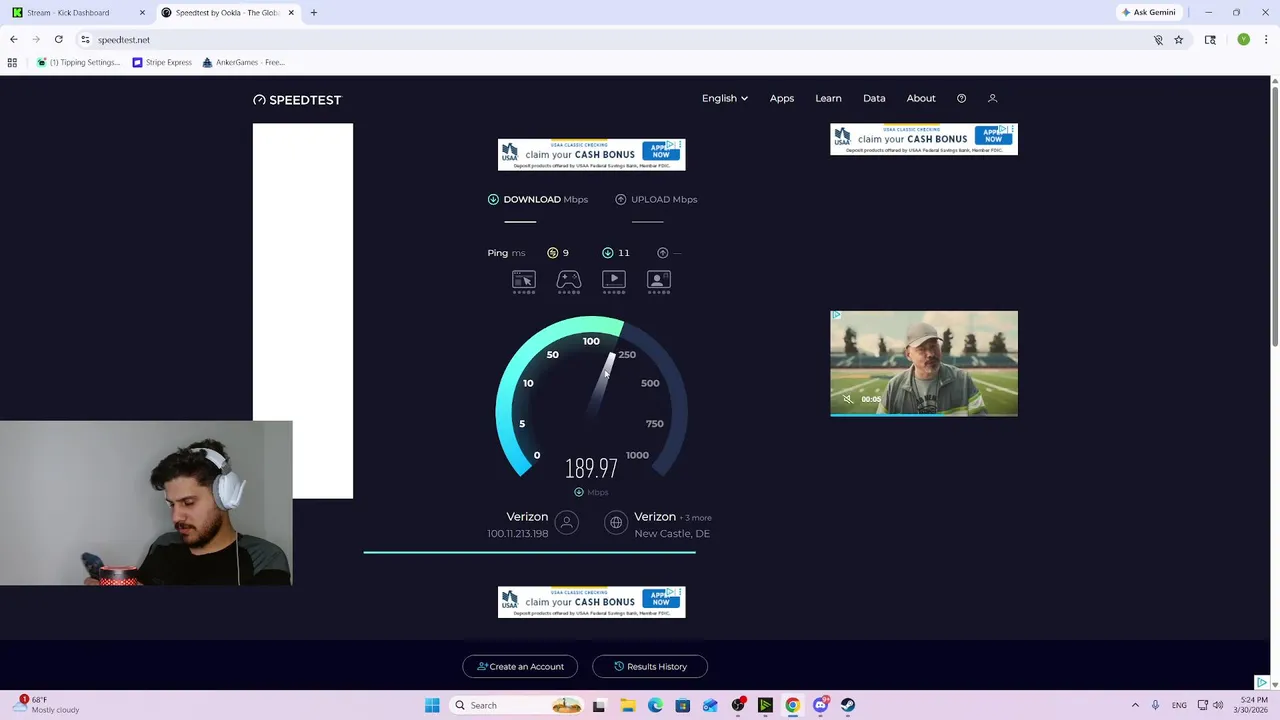Click the video ad thumbnail

(924, 363)
